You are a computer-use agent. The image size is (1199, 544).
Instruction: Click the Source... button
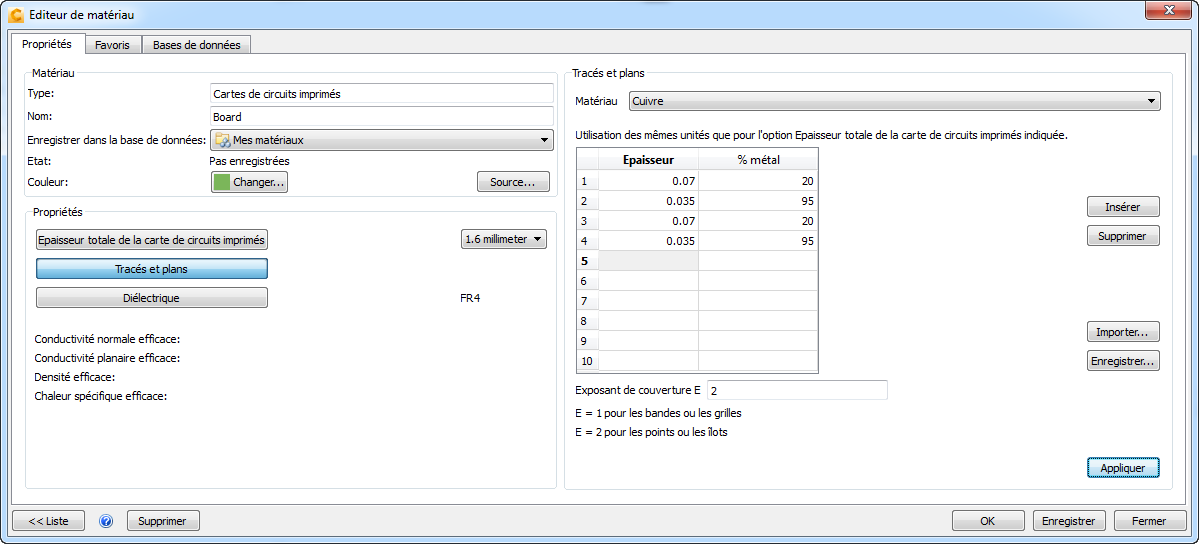513,182
